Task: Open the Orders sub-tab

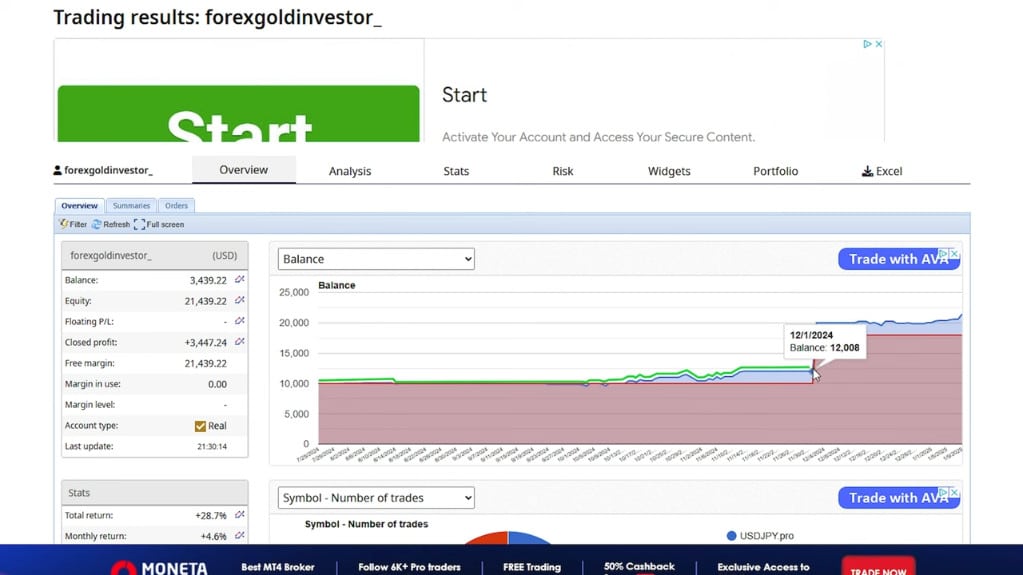Action: pyautogui.click(x=176, y=206)
